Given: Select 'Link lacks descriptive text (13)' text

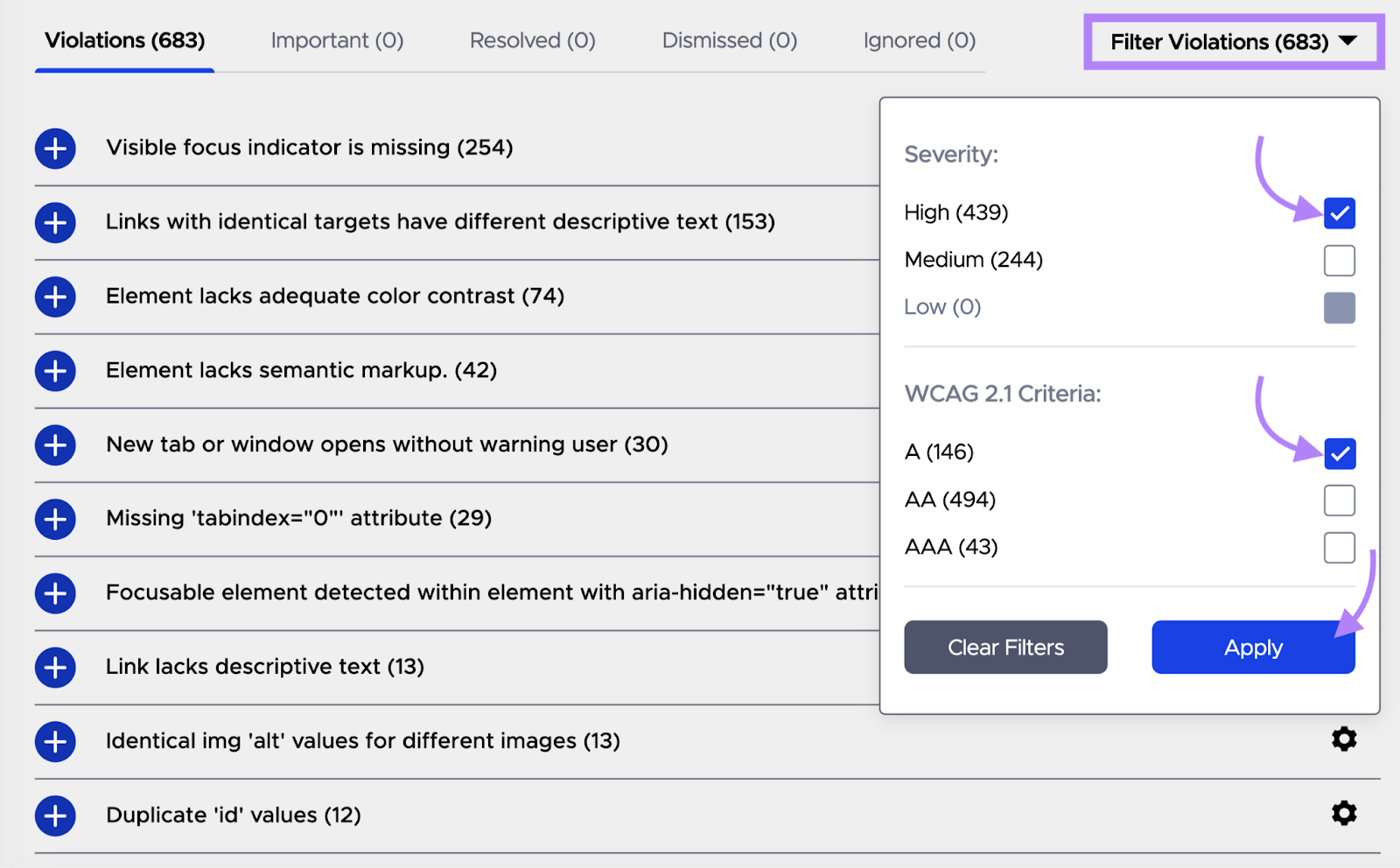Looking at the screenshot, I should [265, 667].
